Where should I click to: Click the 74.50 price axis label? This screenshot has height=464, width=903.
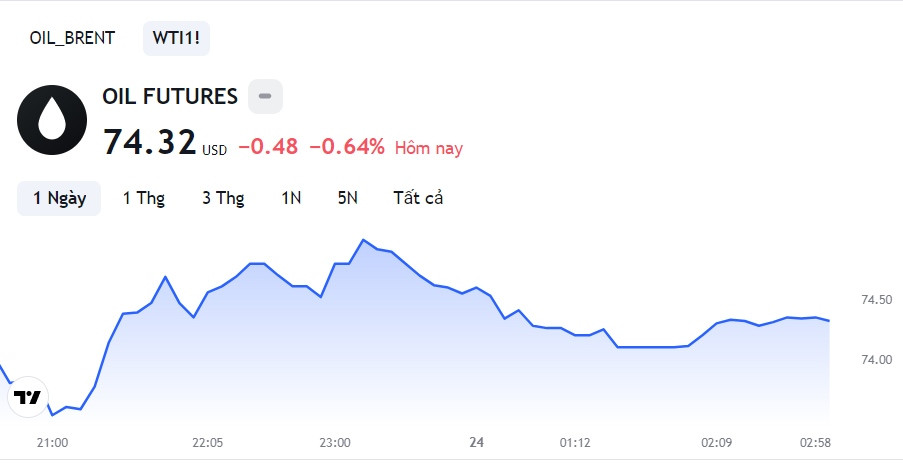coord(876,300)
